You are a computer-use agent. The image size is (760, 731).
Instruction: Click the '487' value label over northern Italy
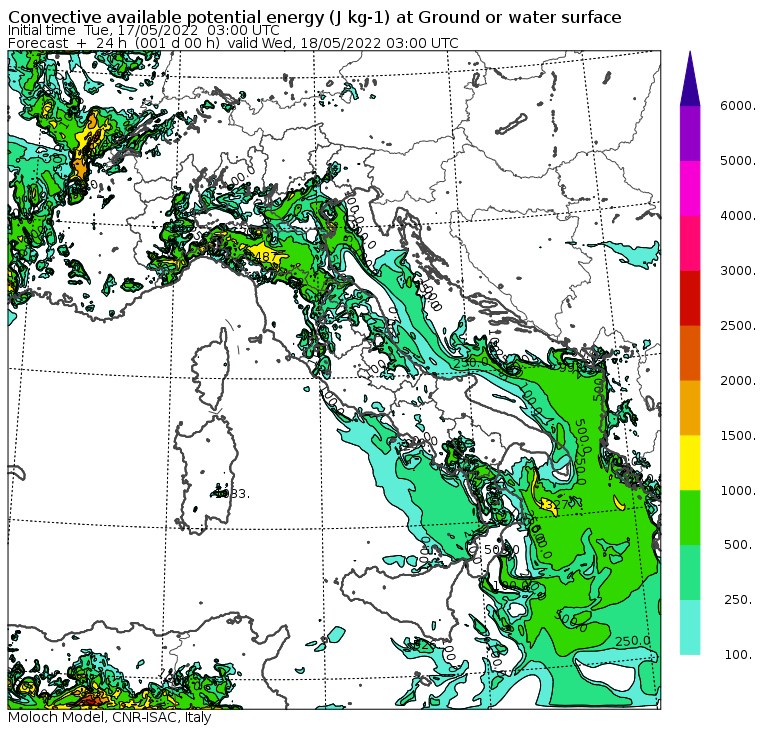pyautogui.click(x=265, y=256)
